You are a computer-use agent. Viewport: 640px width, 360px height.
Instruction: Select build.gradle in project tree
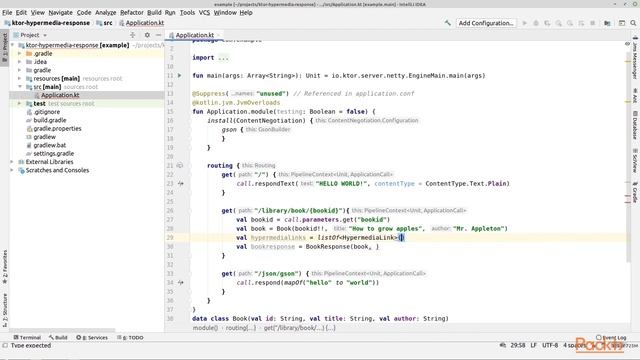[50, 120]
